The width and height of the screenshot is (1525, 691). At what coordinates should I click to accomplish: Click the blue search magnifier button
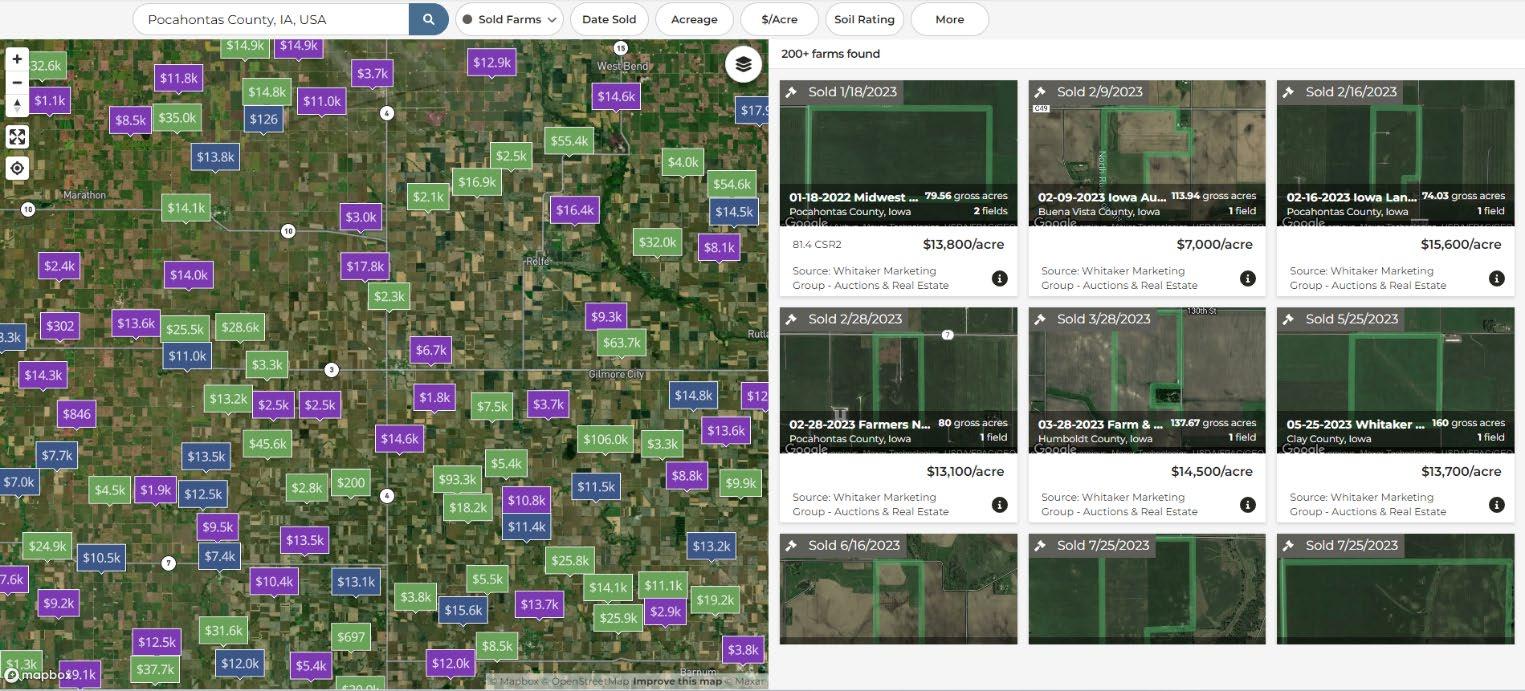[x=428, y=19]
